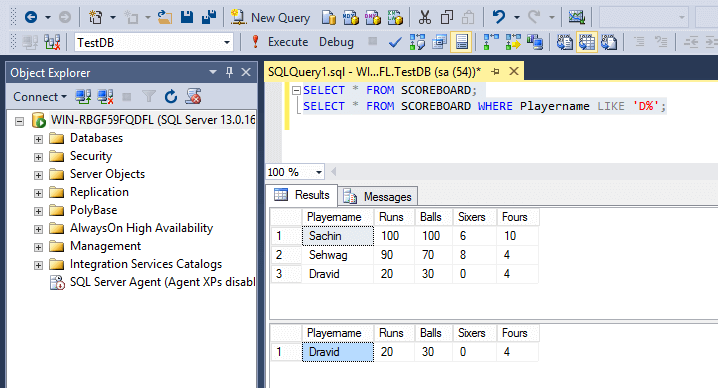This screenshot has height=388, width=718.
Task: Toggle Include Client Statistics
Action: pyautogui.click(x=535, y=43)
